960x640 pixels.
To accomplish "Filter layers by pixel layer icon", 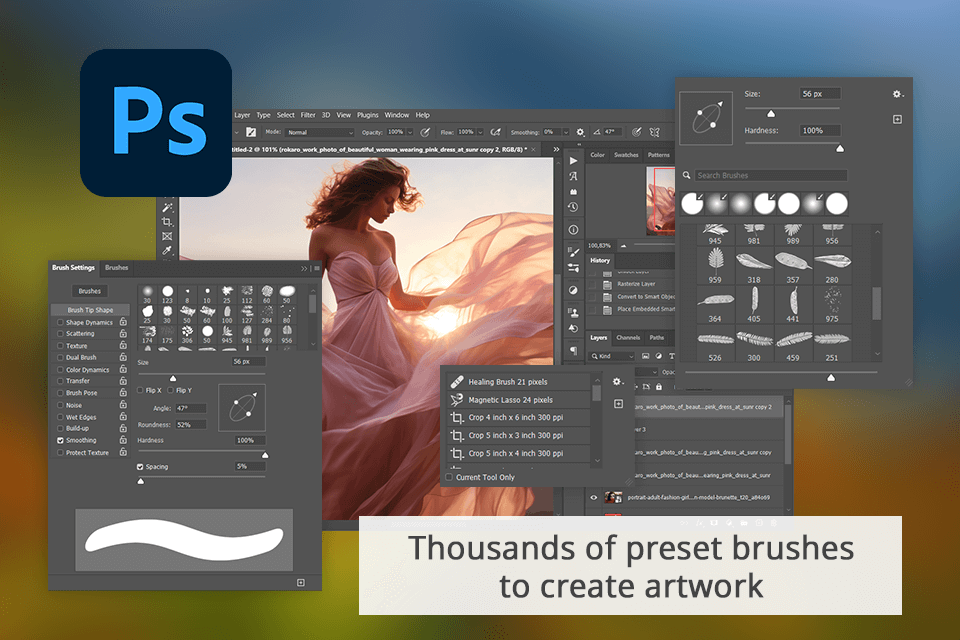I will (645, 356).
